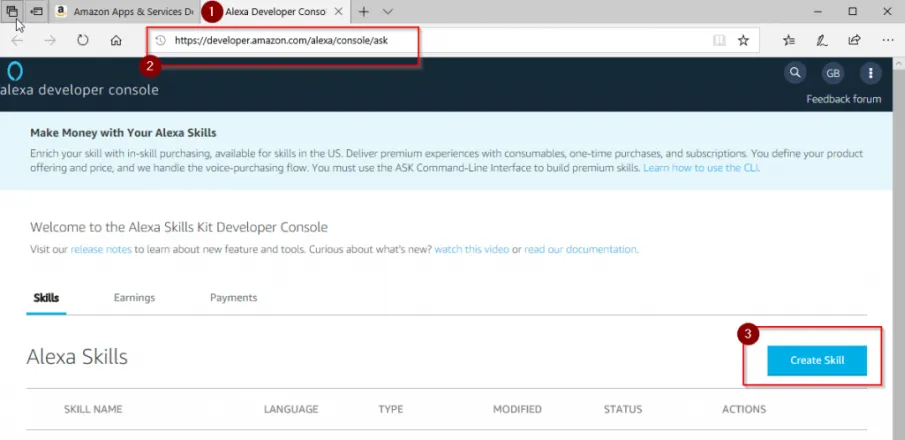Image resolution: width=905 pixels, height=440 pixels.
Task: Click the Create Skill button
Action: click(817, 360)
